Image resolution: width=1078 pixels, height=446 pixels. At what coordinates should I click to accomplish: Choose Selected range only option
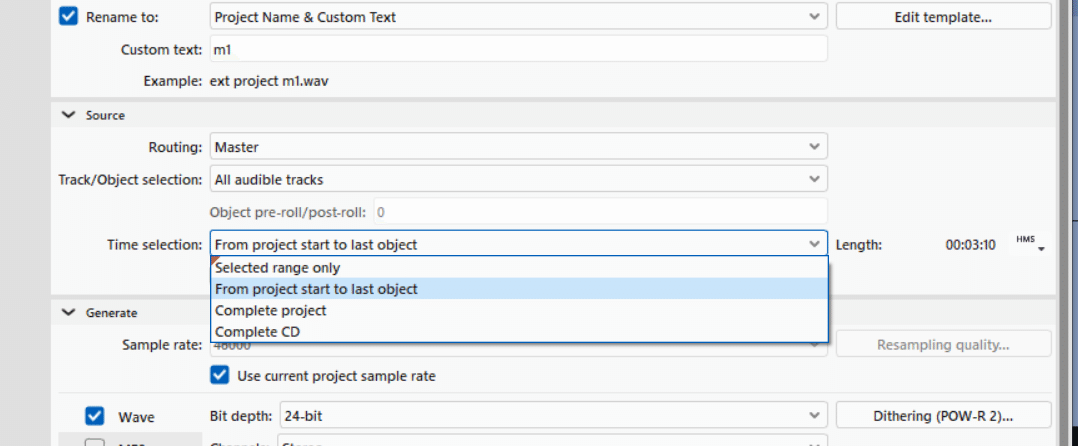278,268
